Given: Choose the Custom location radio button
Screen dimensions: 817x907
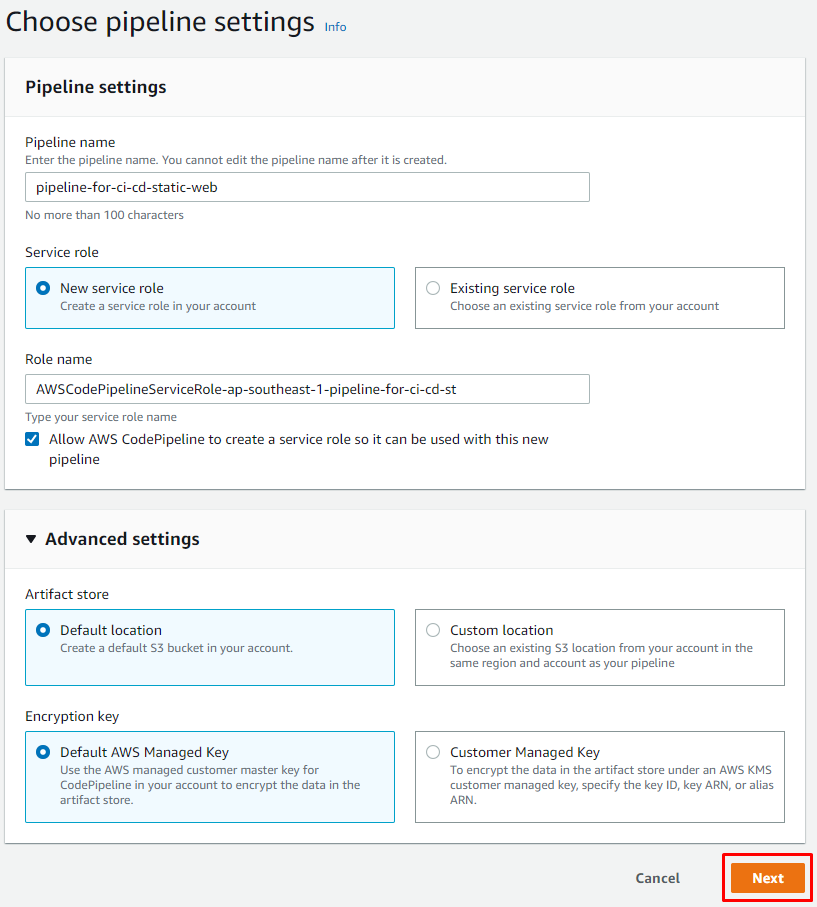Looking at the screenshot, I should pos(433,630).
